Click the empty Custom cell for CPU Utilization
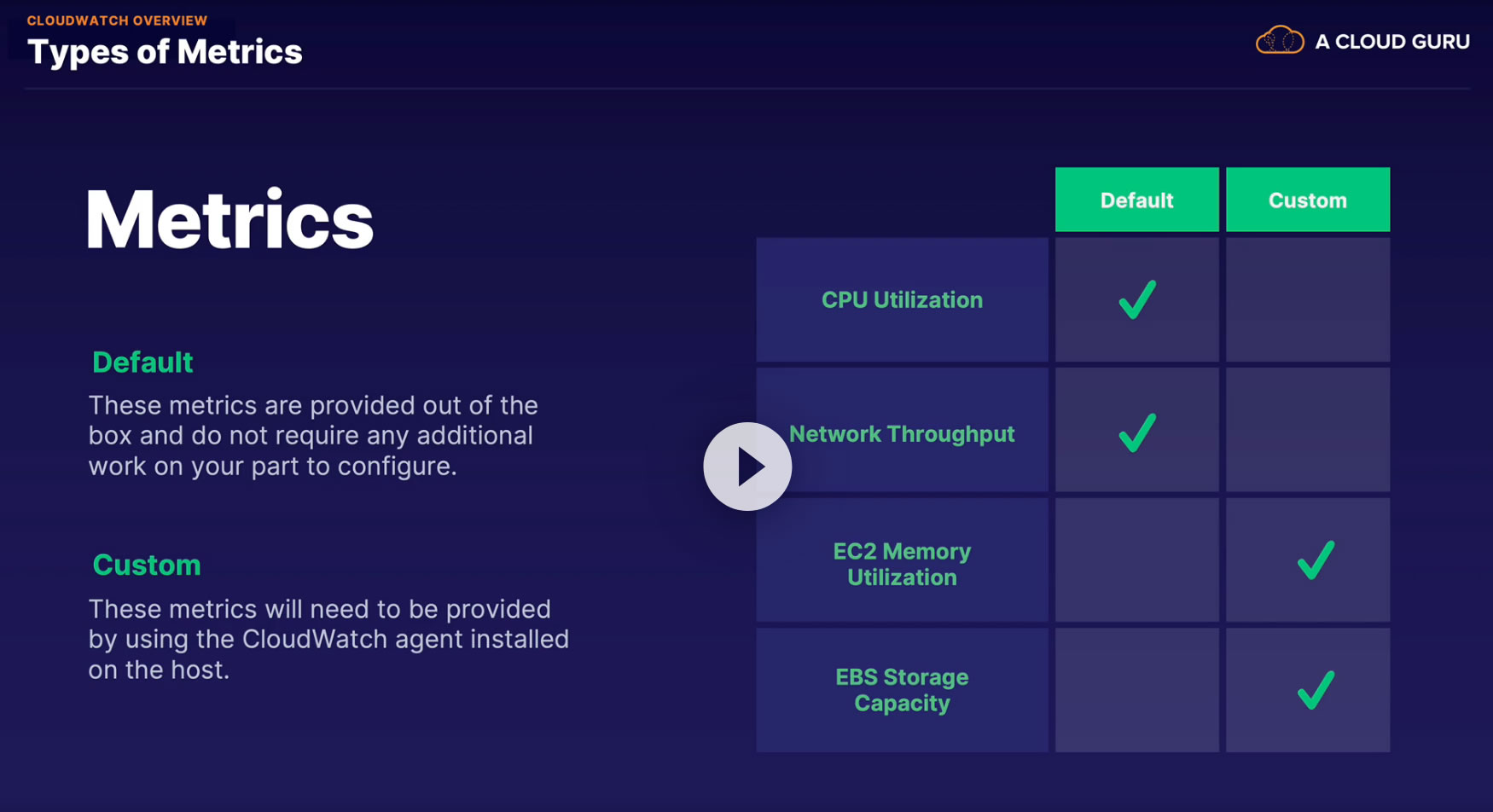This screenshot has width=1493, height=812. click(x=1307, y=299)
